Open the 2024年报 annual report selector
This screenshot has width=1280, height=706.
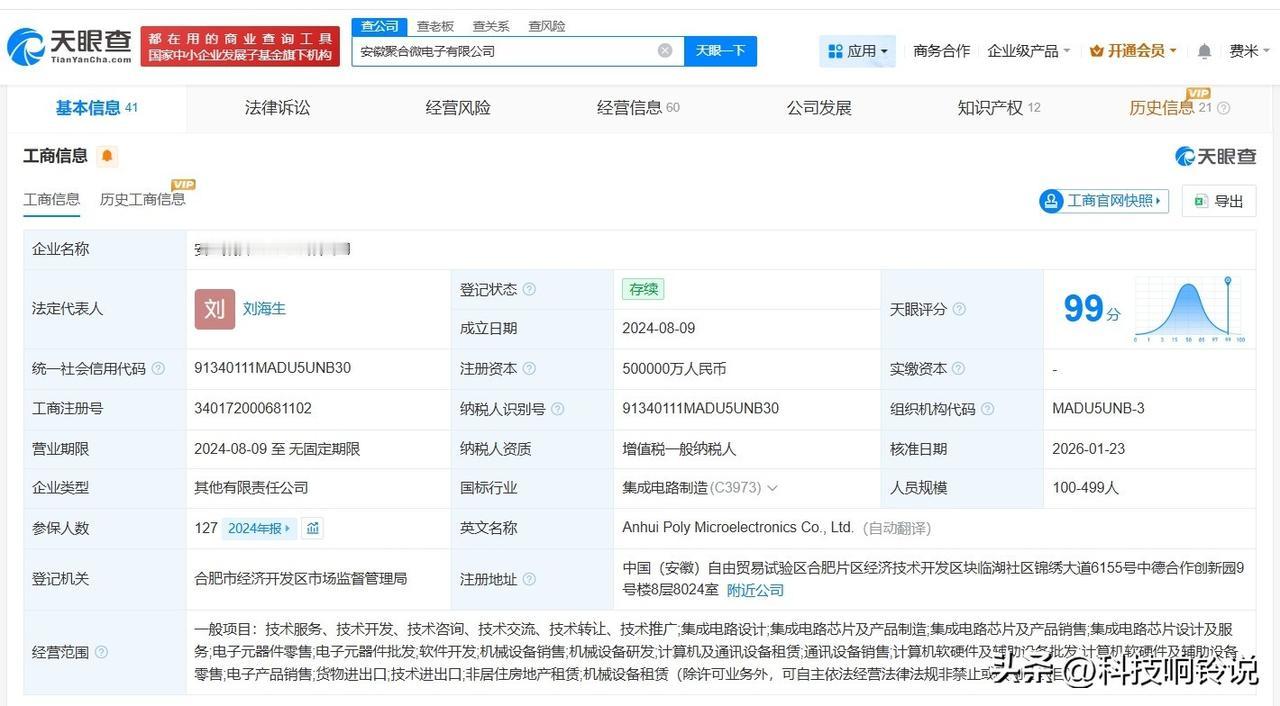pyautogui.click(x=259, y=528)
